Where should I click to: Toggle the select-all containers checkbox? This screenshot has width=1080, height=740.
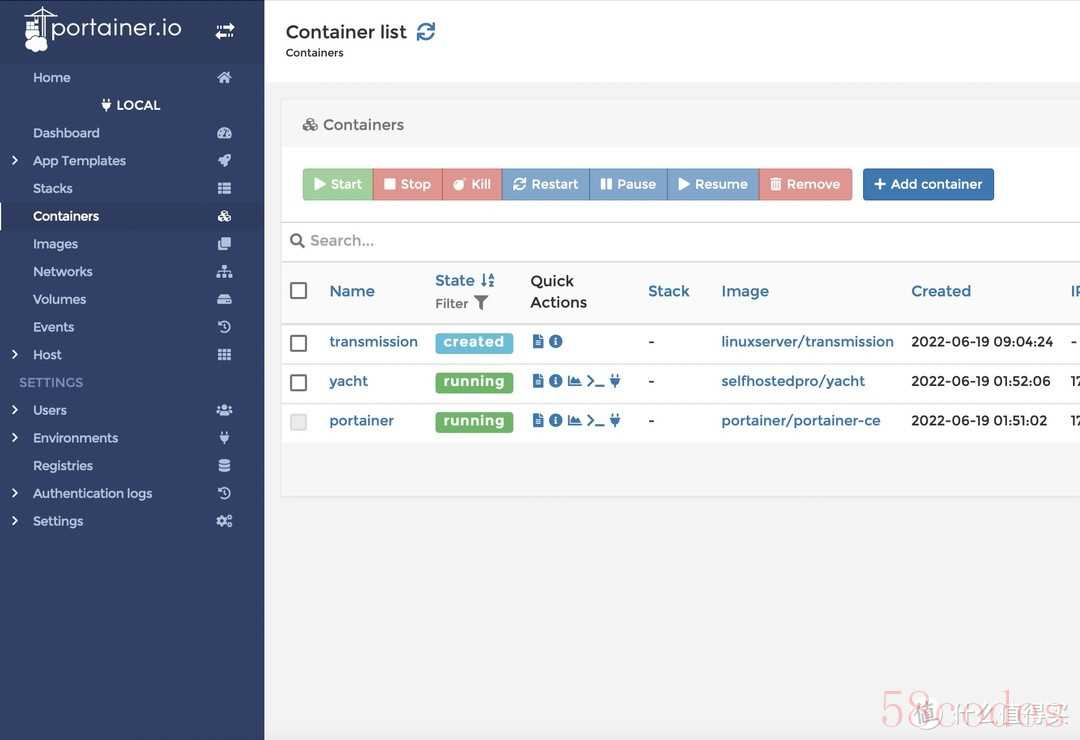tap(298, 291)
